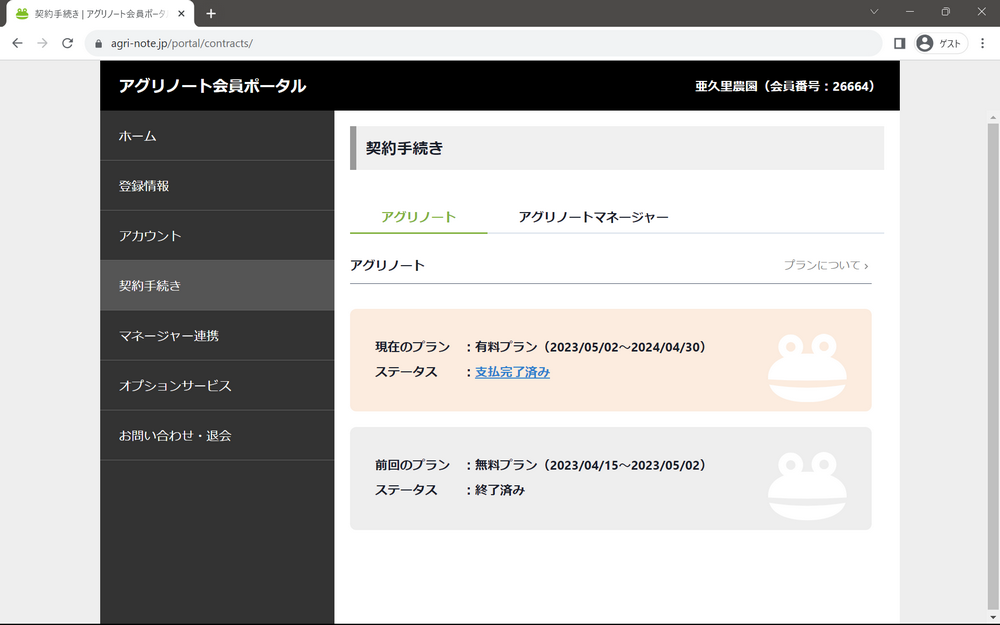This screenshot has height=625, width=1000.
Task: Open a new tab with plus icon
Action: (211, 13)
